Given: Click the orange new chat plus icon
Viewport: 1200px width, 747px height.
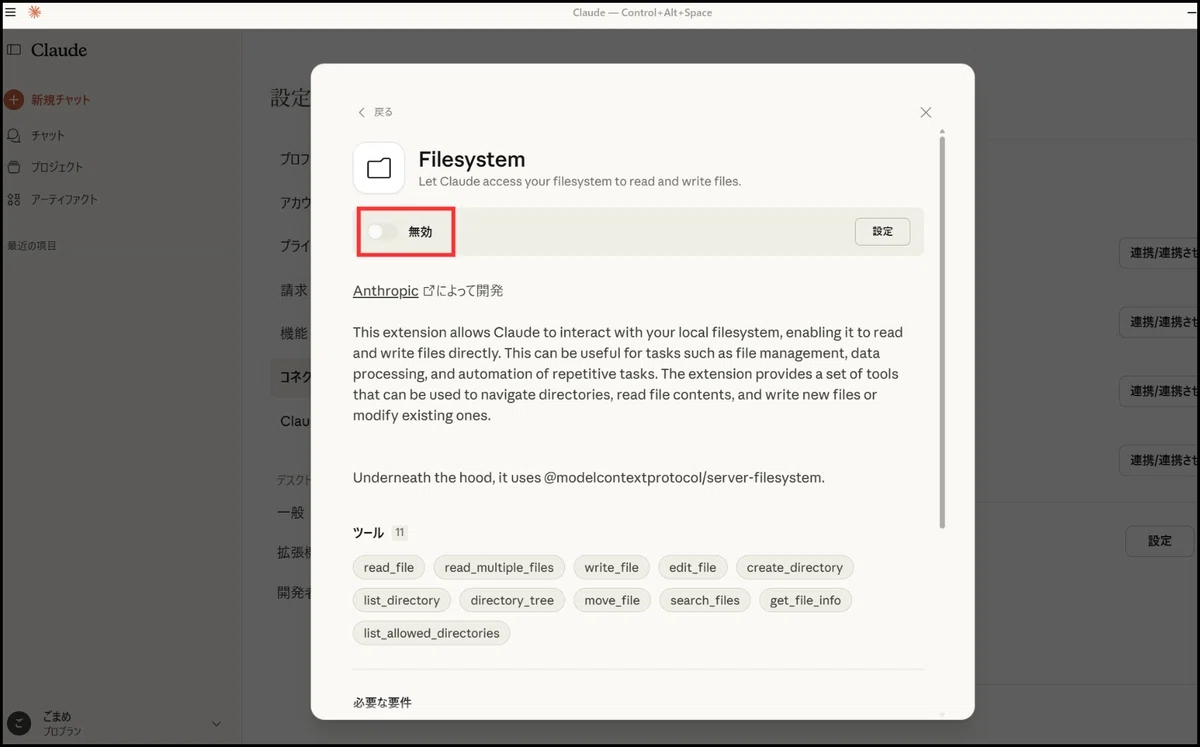Looking at the screenshot, I should [14, 100].
